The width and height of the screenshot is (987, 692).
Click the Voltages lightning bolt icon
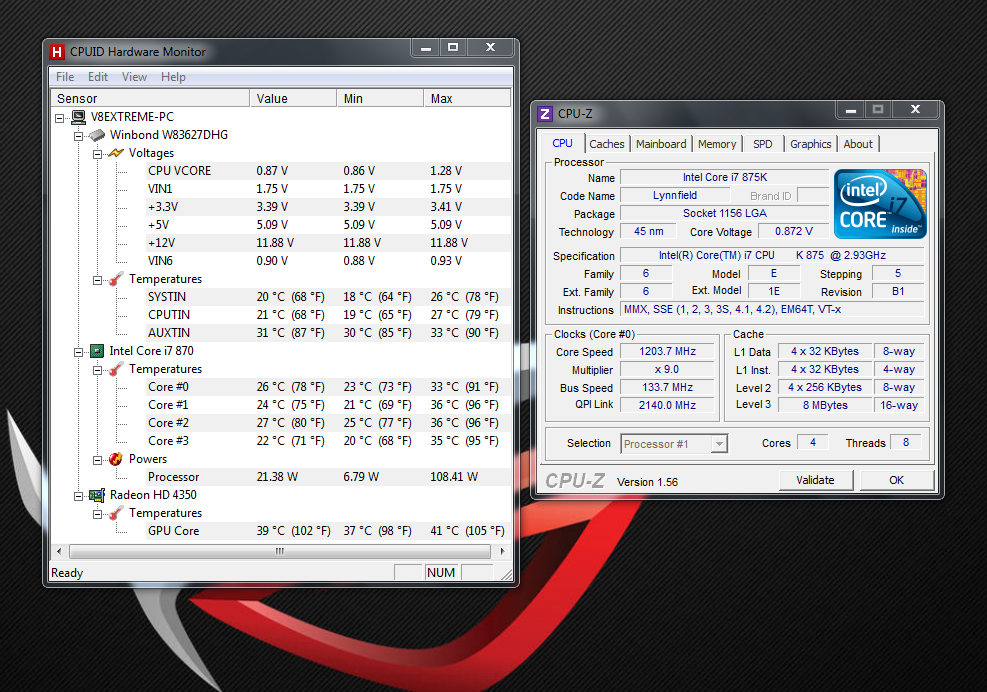pos(116,153)
